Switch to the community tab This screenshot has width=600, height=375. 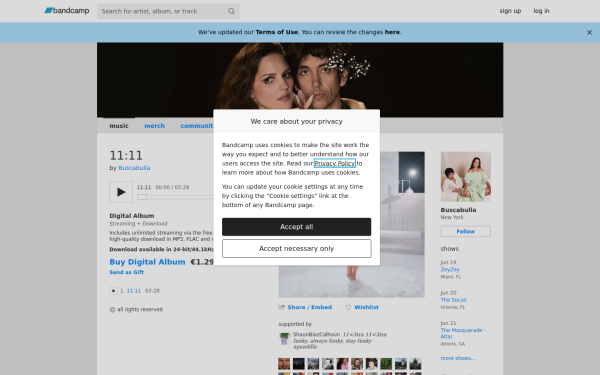(x=197, y=126)
